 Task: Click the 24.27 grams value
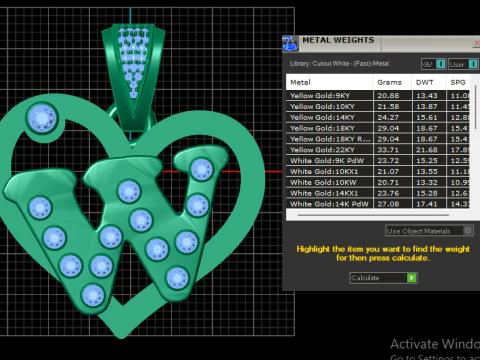[388, 117]
